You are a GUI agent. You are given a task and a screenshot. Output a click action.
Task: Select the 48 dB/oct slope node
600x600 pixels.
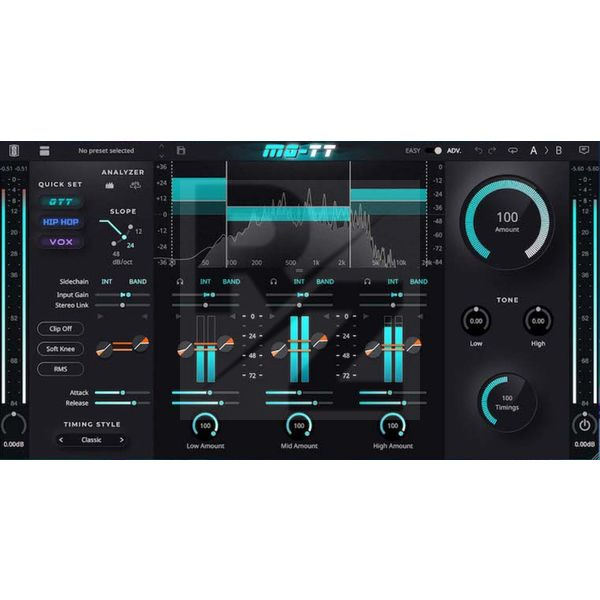pyautogui.click(x=114, y=243)
